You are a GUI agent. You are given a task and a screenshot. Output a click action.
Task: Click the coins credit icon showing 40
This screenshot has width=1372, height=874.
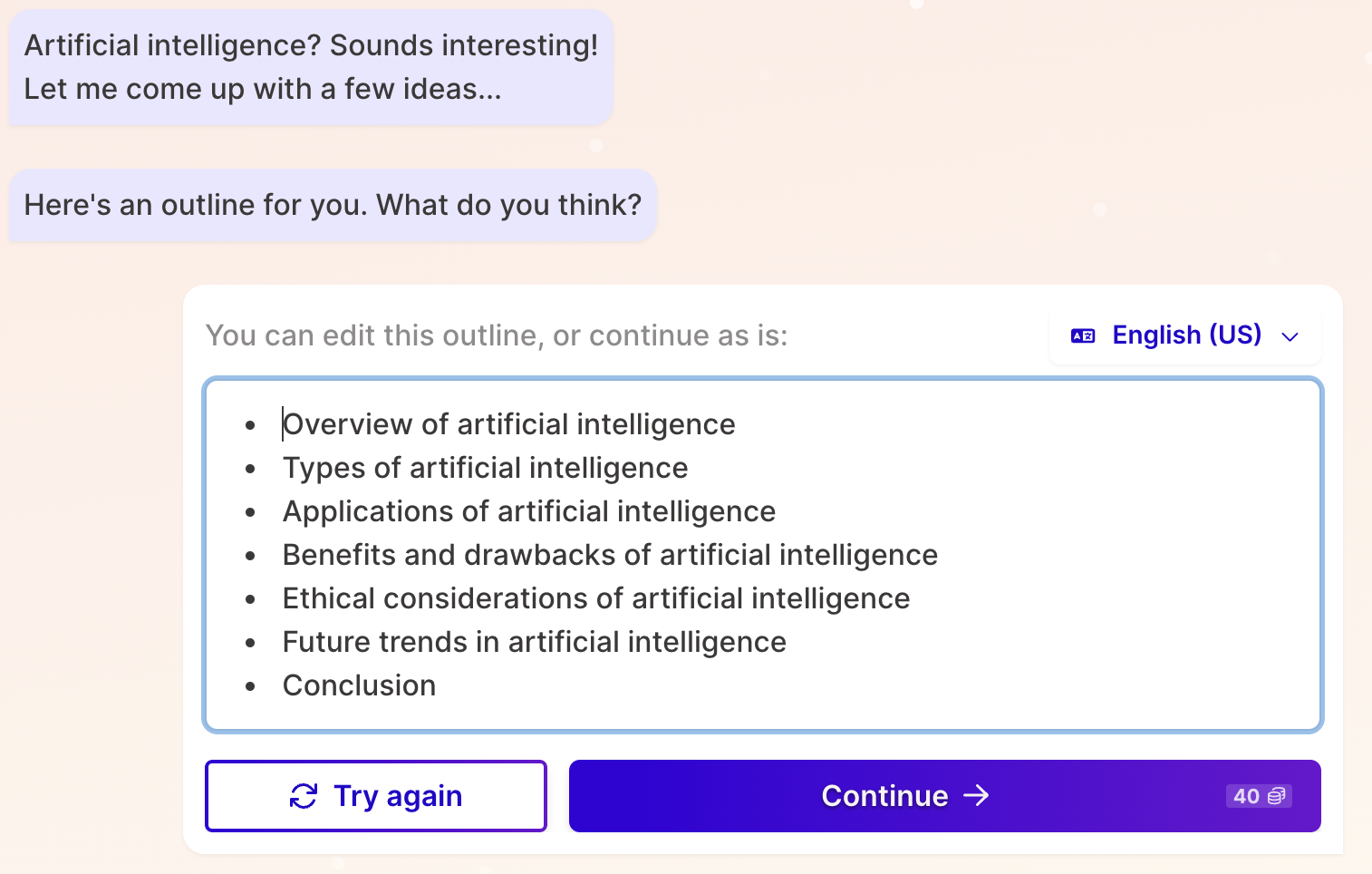(1276, 796)
